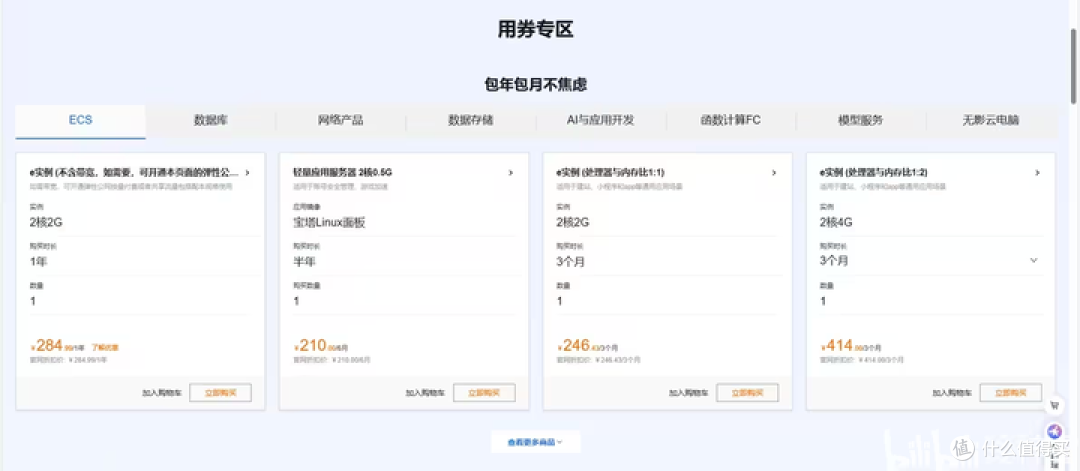
Task: Click the e实例 (处理器与内存比1:1) title
Action: (x=610, y=173)
